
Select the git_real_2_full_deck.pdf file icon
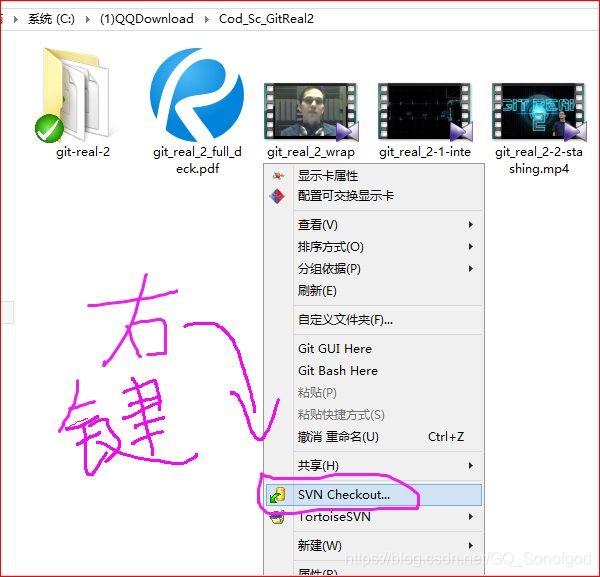[x=197, y=95]
